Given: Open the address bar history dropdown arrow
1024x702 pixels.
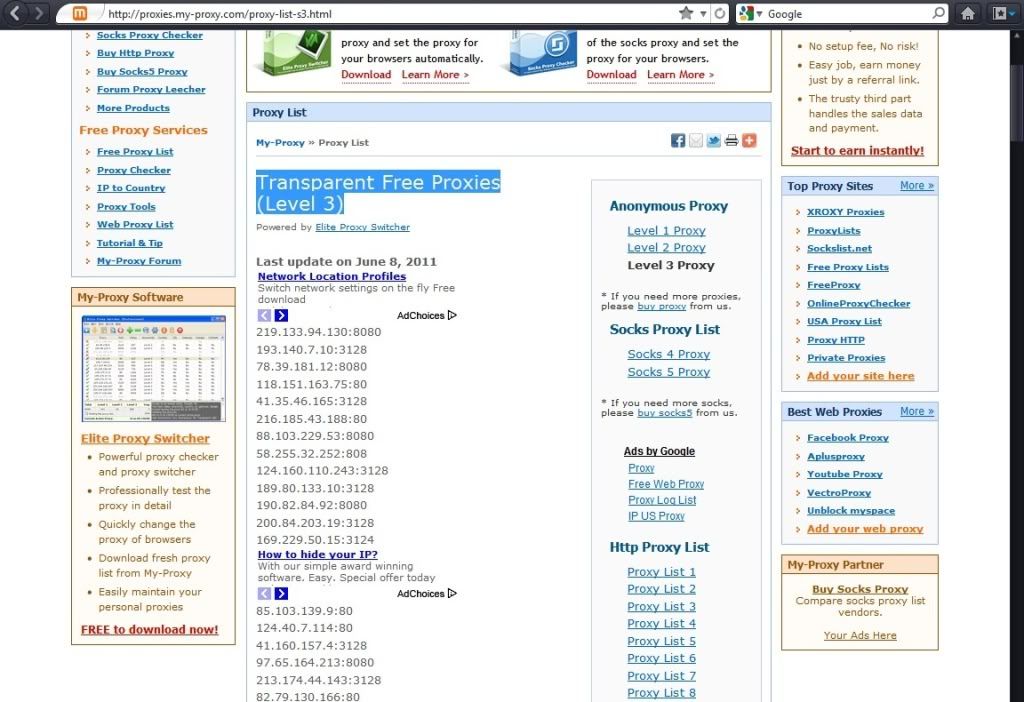Looking at the screenshot, I should click(703, 14).
